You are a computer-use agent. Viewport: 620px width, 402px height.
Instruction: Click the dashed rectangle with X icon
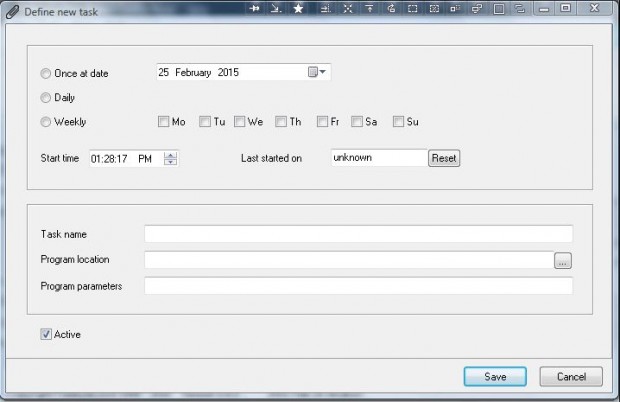pyautogui.click(x=434, y=8)
